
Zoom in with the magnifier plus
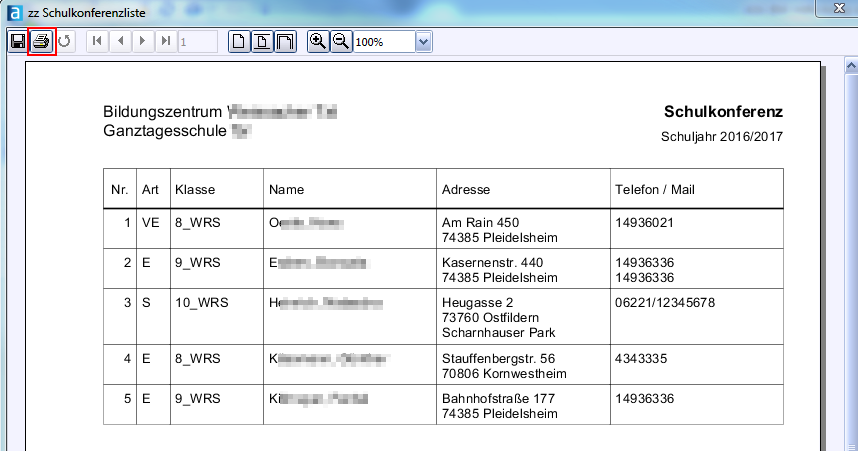pos(318,42)
